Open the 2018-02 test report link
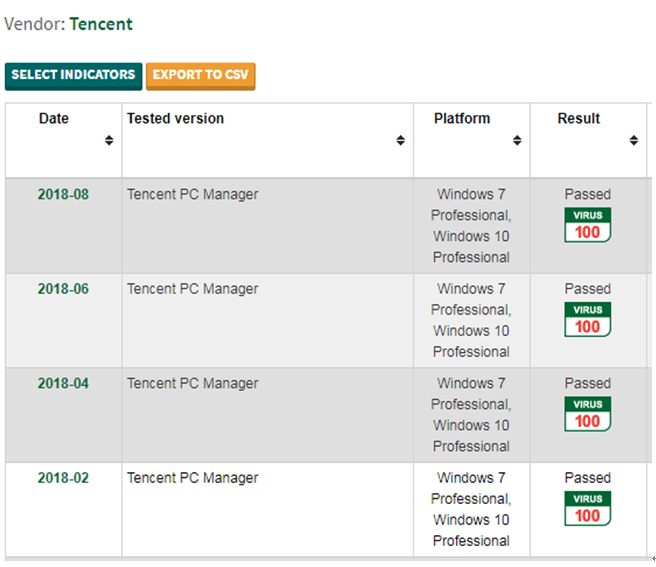Viewport: 656px width, 567px height. [63, 478]
